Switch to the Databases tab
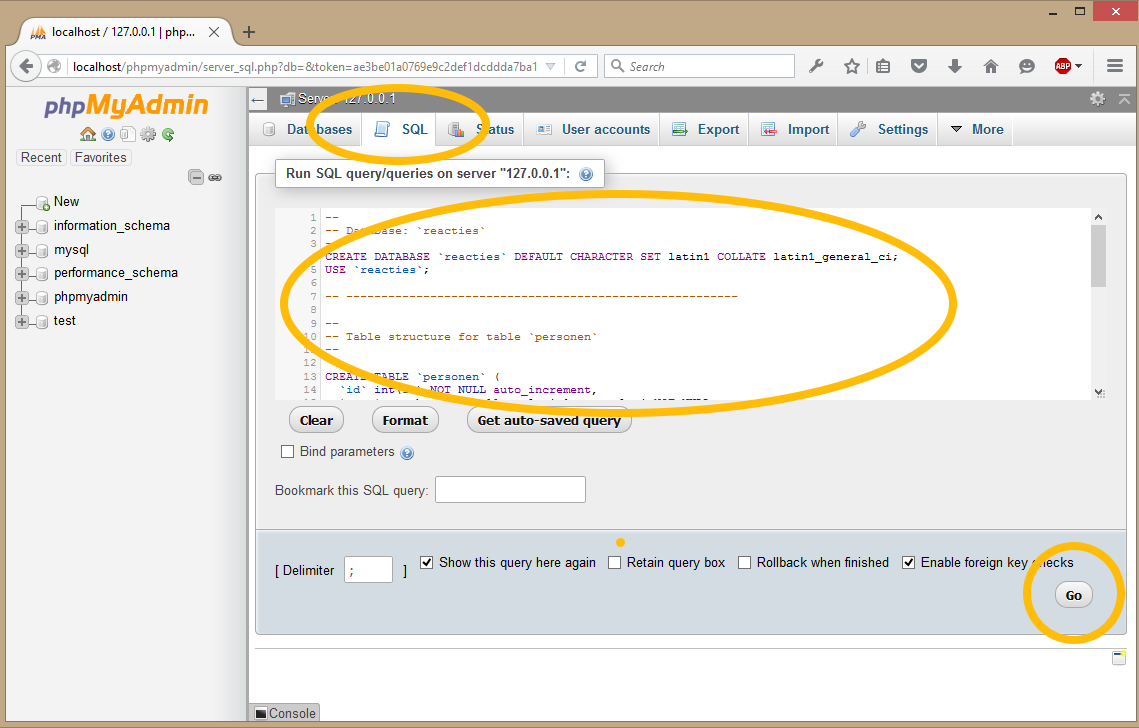Screen dimensions: 1139x728 tap(308, 129)
